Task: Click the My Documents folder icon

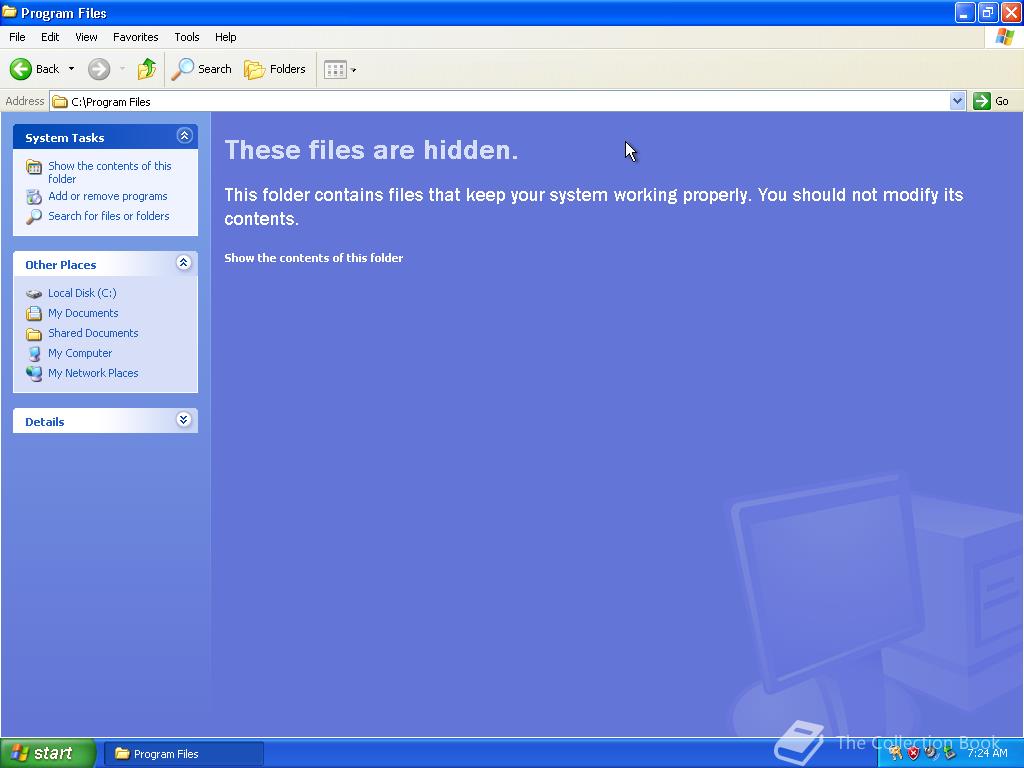Action: pyautogui.click(x=34, y=313)
